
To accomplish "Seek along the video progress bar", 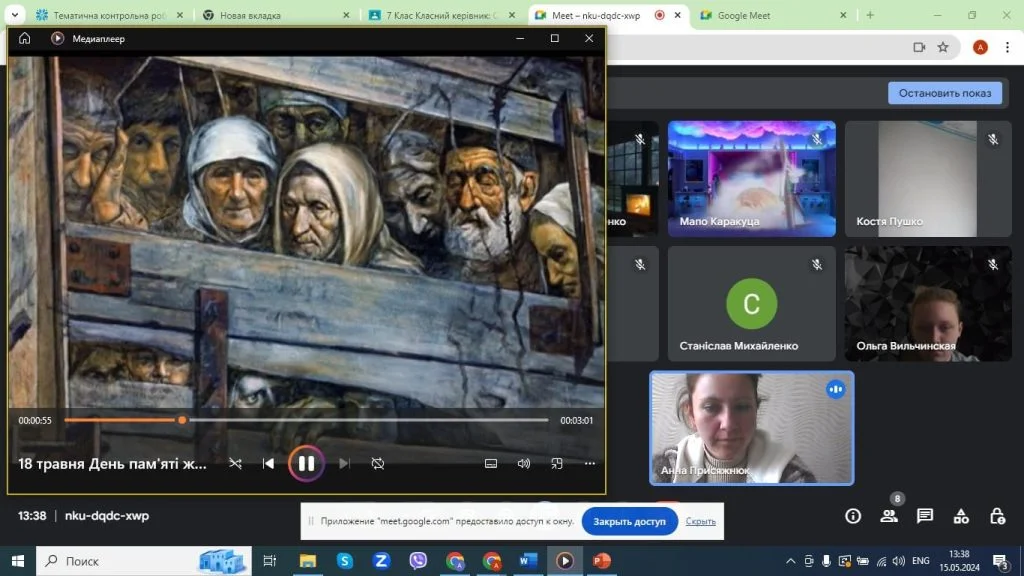I will 306,420.
